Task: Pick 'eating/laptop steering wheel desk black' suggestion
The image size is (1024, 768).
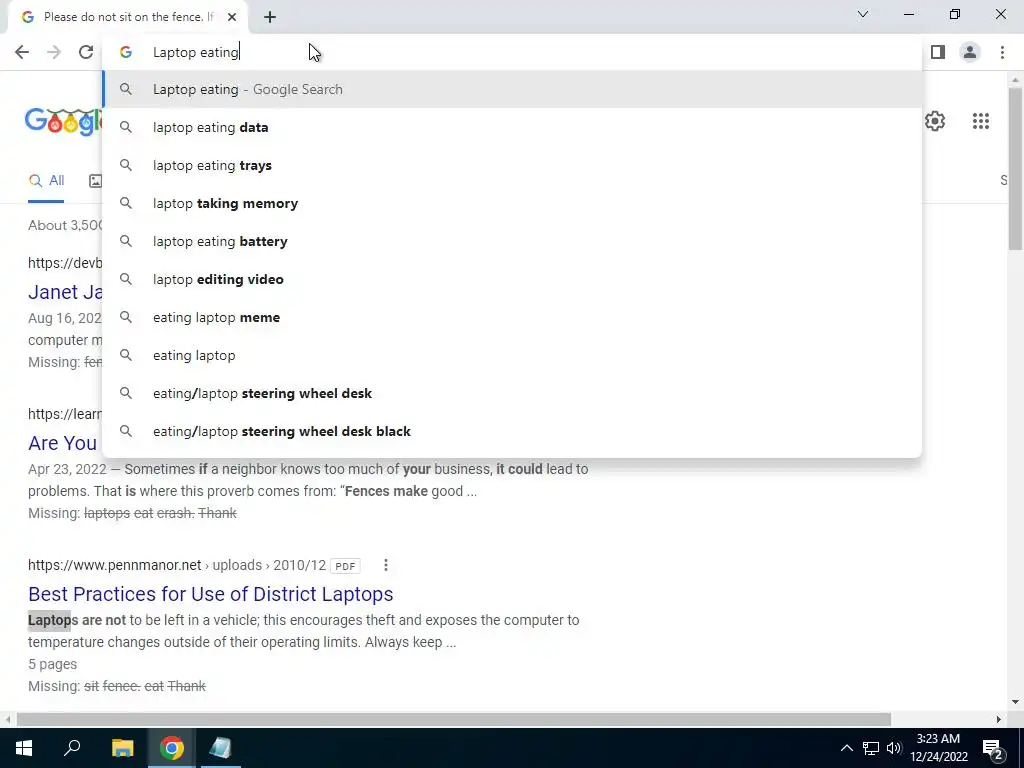Action: point(512,431)
